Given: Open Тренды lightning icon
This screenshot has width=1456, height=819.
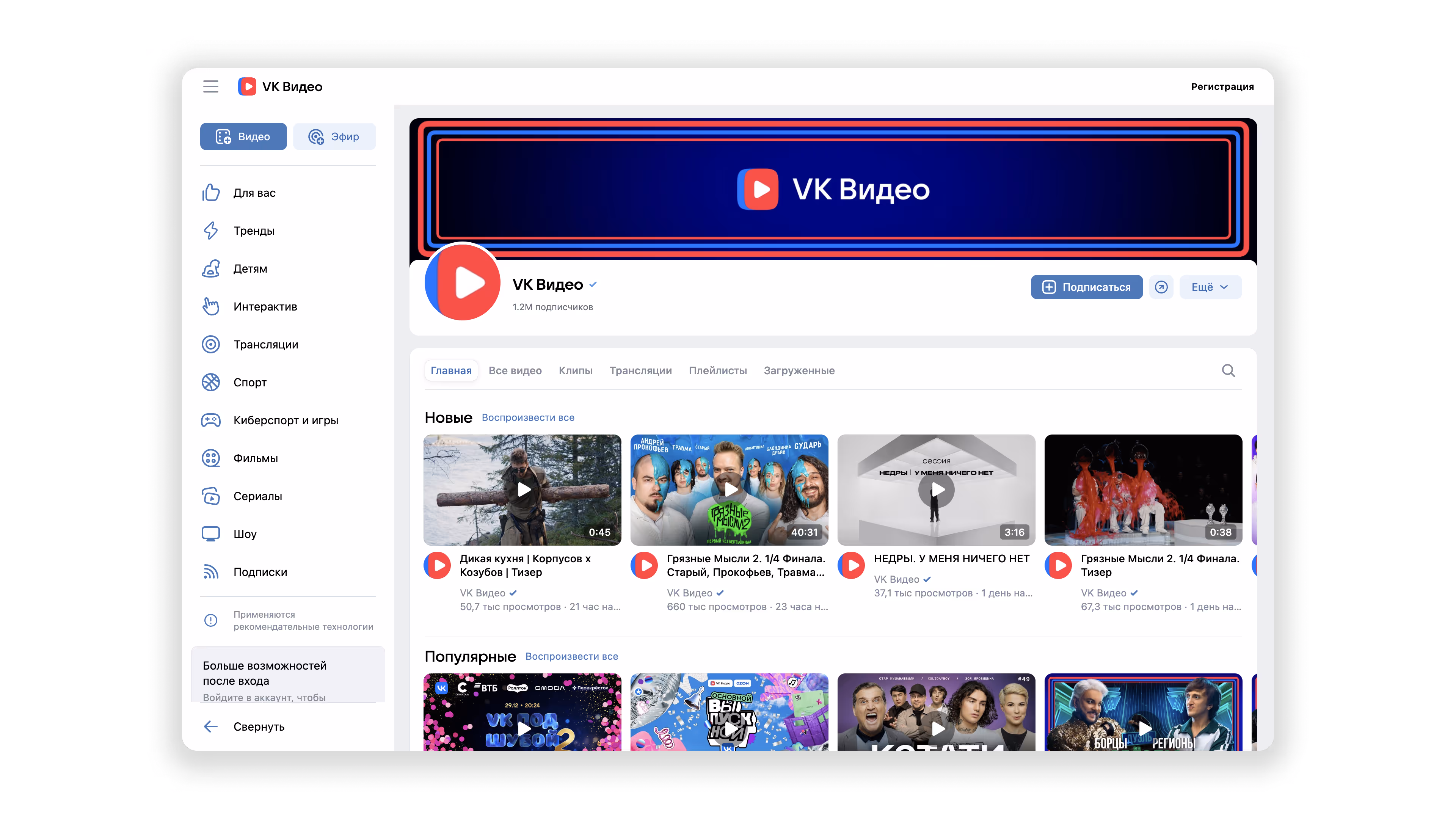Looking at the screenshot, I should pyautogui.click(x=211, y=231).
